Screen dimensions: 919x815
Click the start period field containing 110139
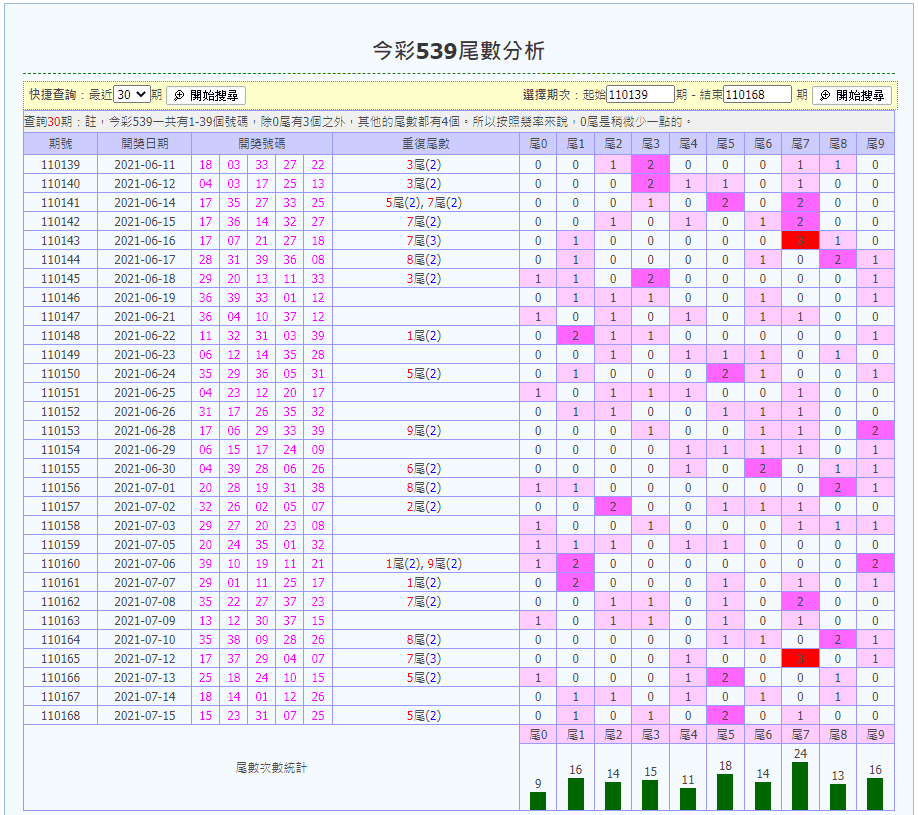click(640, 94)
